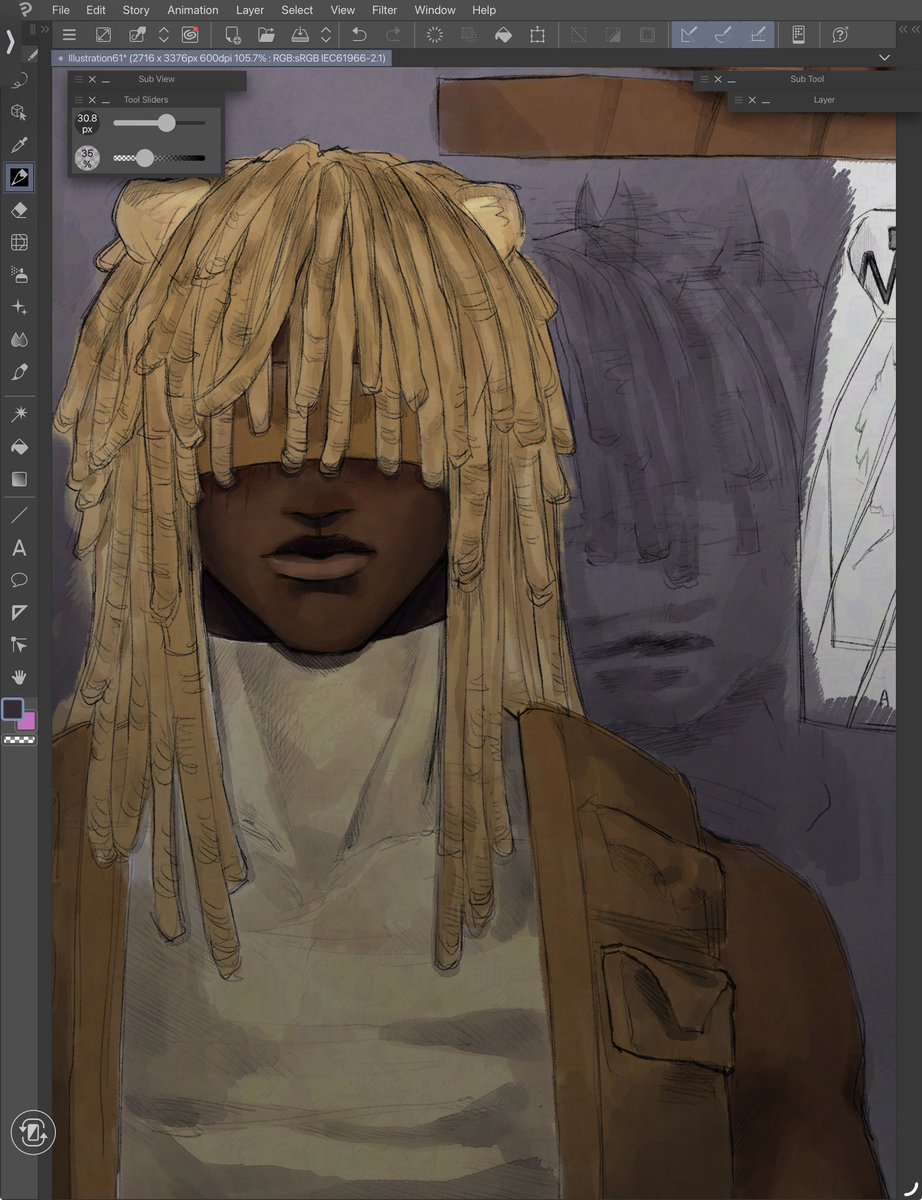Select the pink sub color swatch
The height and width of the screenshot is (1200, 922).
pyautogui.click(x=28, y=722)
